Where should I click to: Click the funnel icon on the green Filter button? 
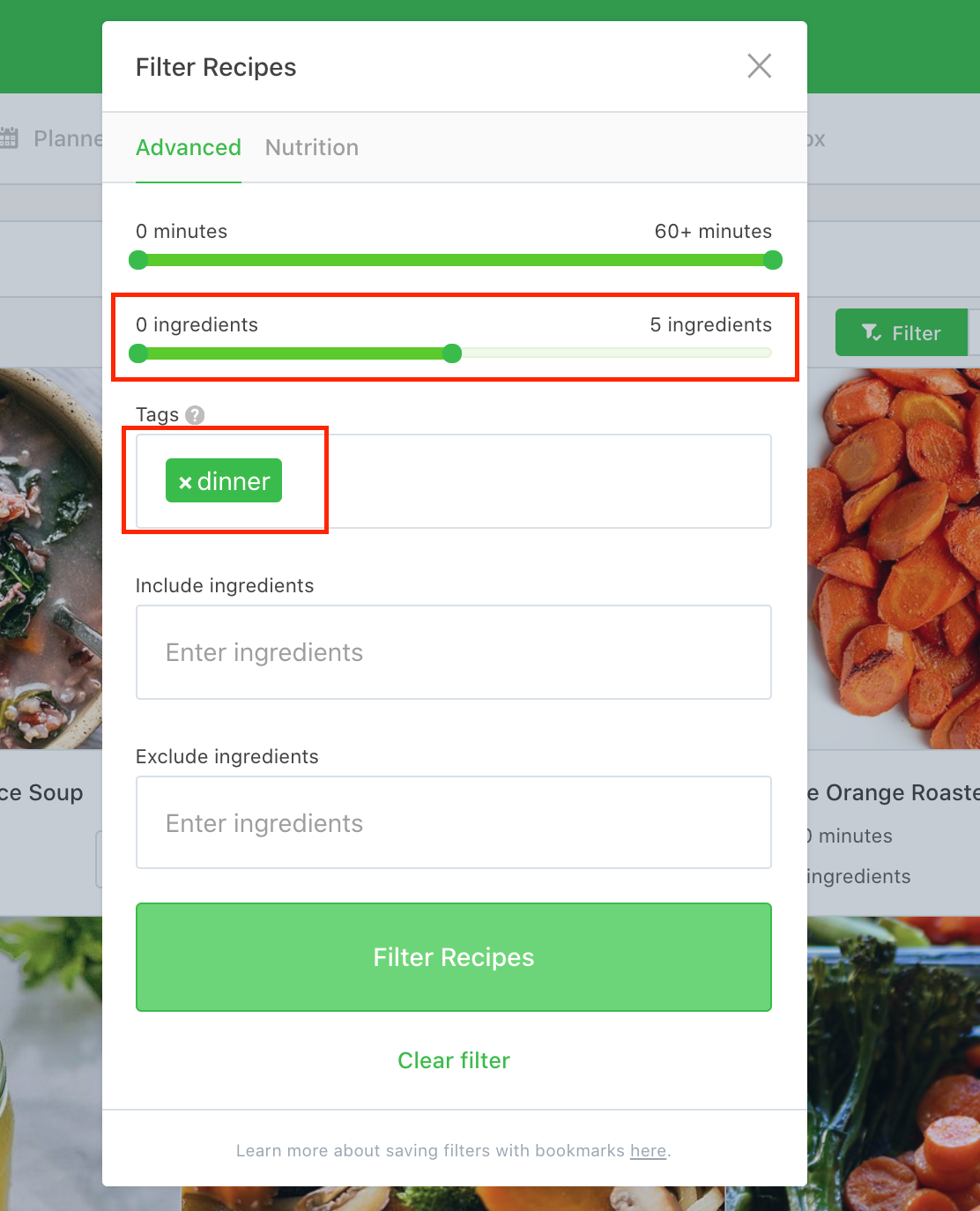click(x=872, y=333)
